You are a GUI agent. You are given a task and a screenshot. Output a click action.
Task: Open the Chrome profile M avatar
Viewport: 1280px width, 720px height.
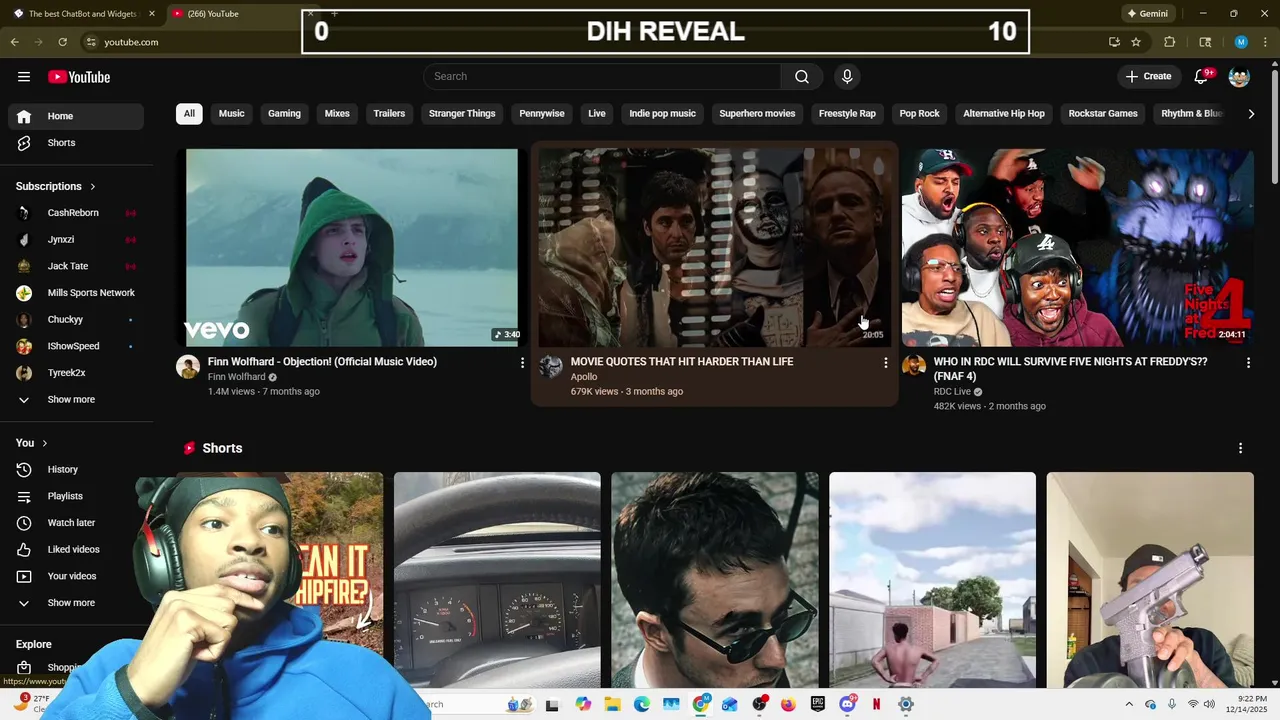pos(1241,42)
